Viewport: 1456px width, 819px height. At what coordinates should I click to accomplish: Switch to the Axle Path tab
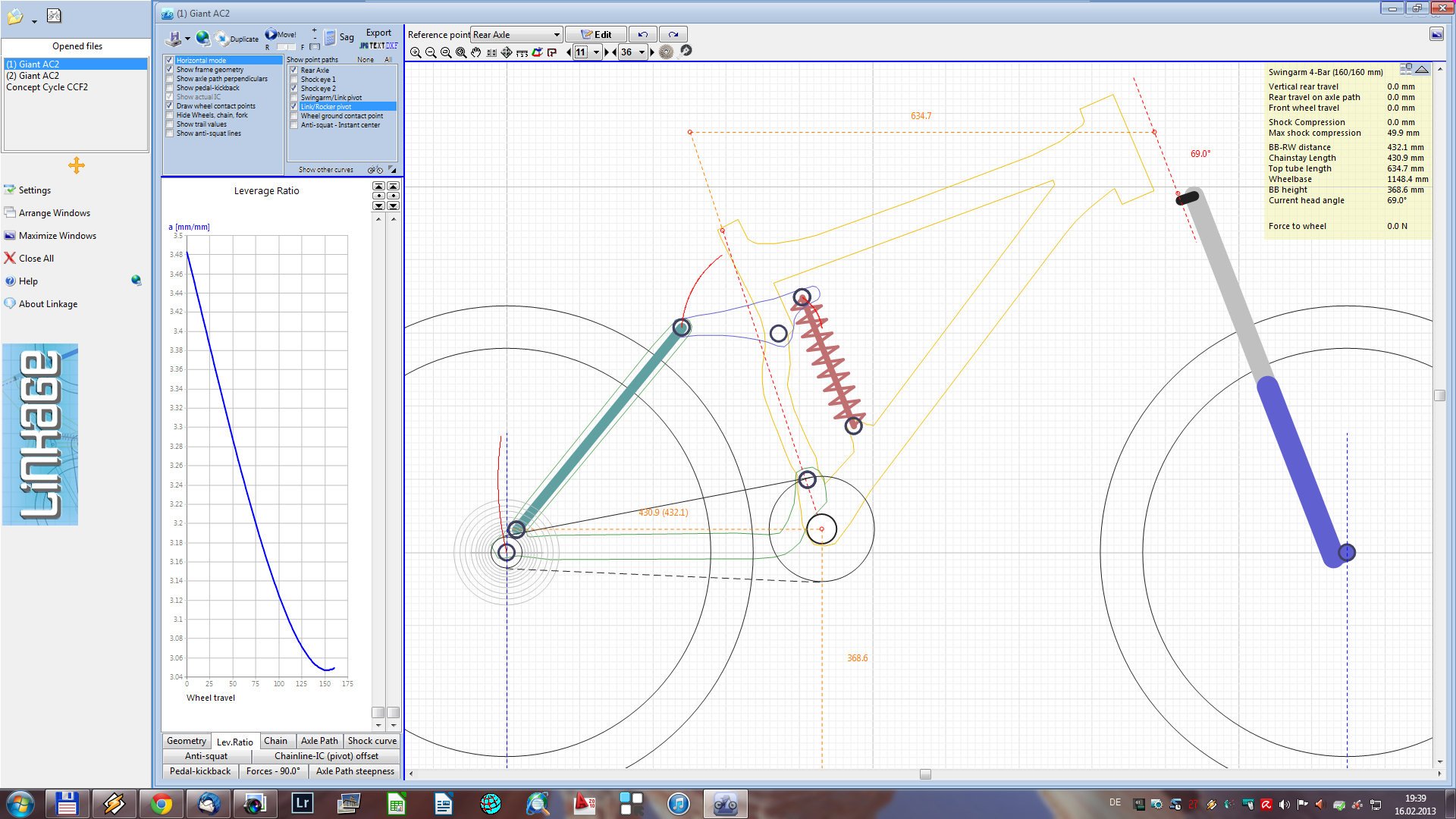coord(319,741)
